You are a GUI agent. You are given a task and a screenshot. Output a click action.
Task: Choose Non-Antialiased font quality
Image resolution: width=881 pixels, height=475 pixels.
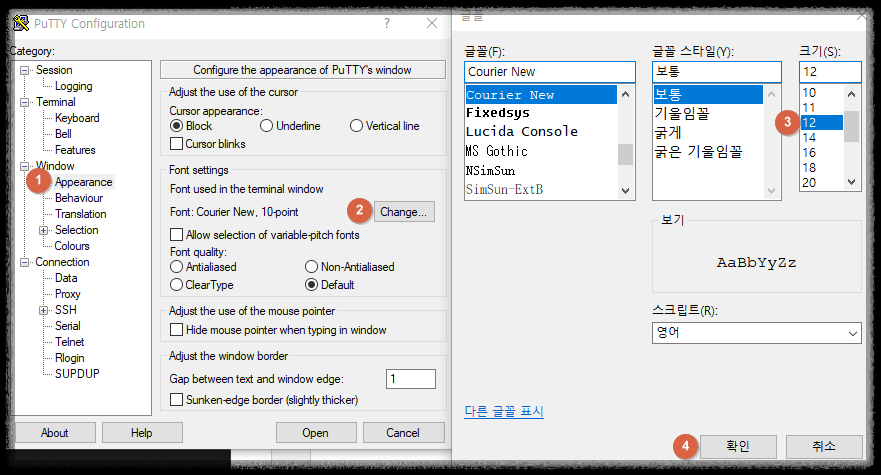(x=311, y=266)
